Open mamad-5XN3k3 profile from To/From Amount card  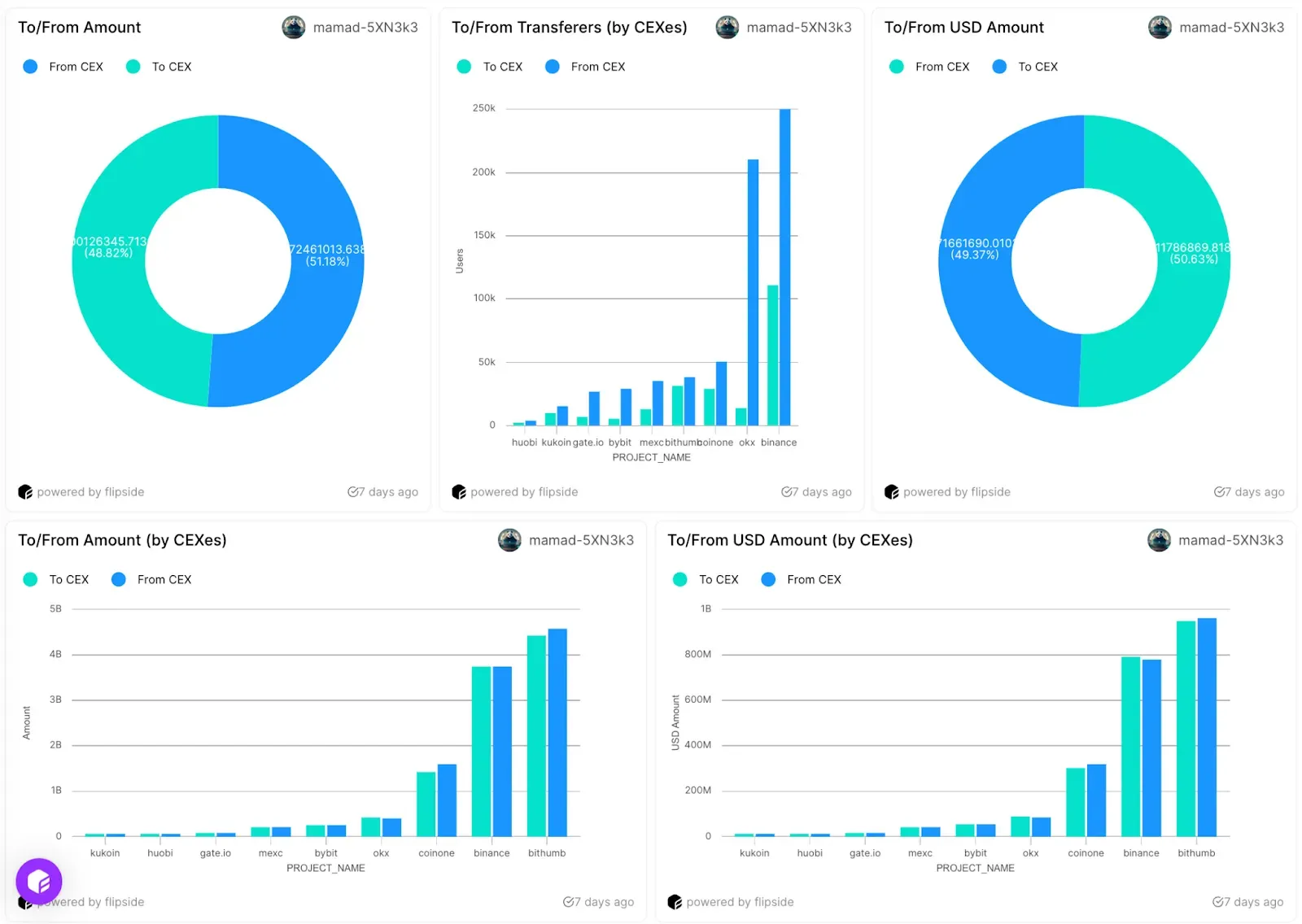coord(365,28)
